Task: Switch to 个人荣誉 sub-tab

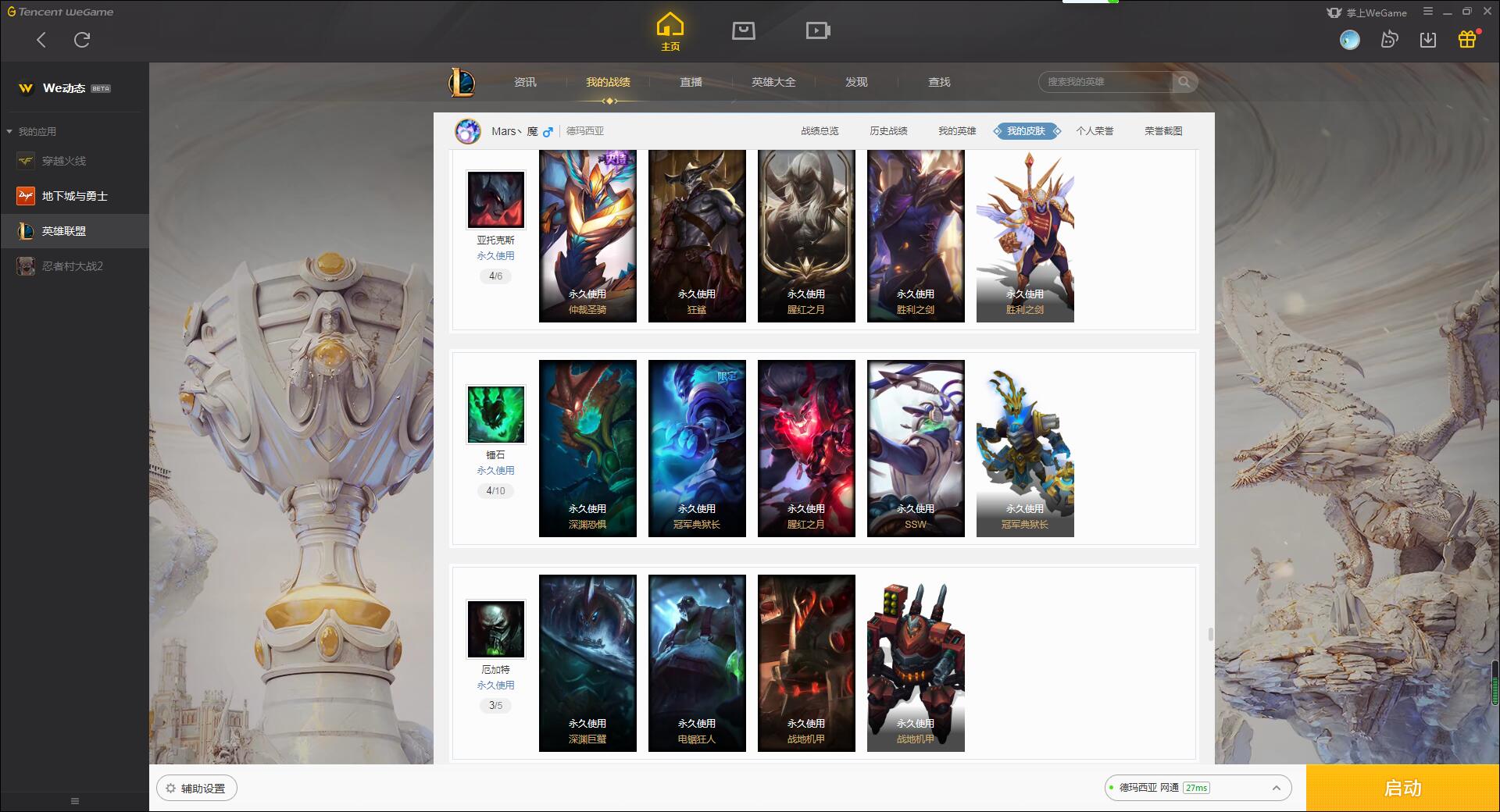Action: pos(1095,131)
